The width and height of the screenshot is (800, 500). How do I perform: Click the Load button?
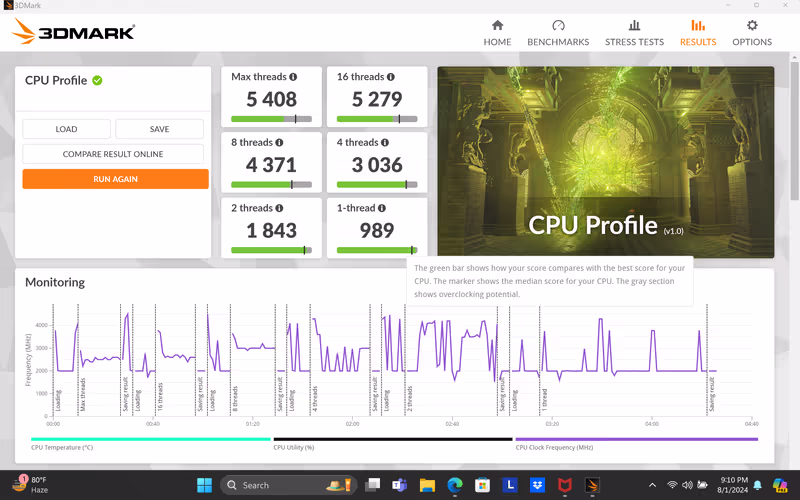(67, 129)
